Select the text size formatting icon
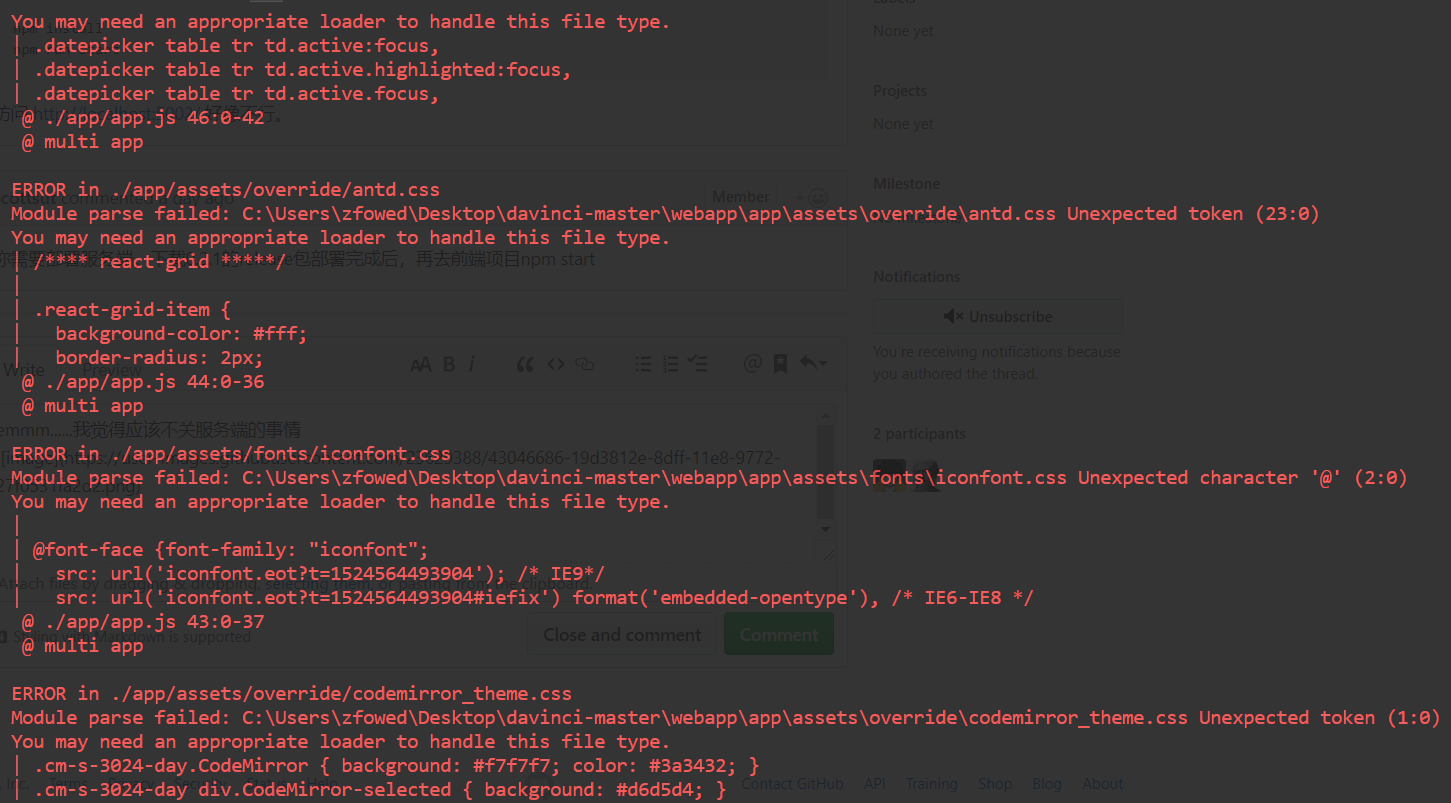The width and height of the screenshot is (1451, 803). pos(421,363)
